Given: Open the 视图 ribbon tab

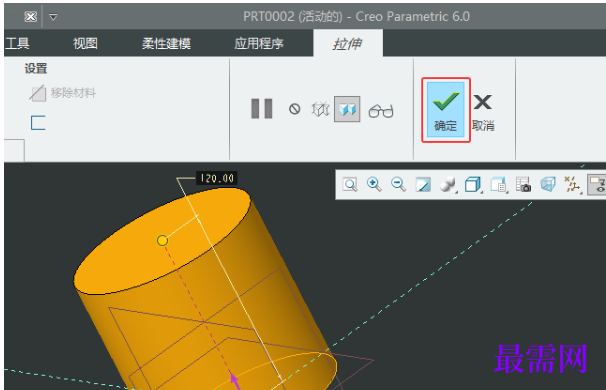Looking at the screenshot, I should click(x=85, y=43).
